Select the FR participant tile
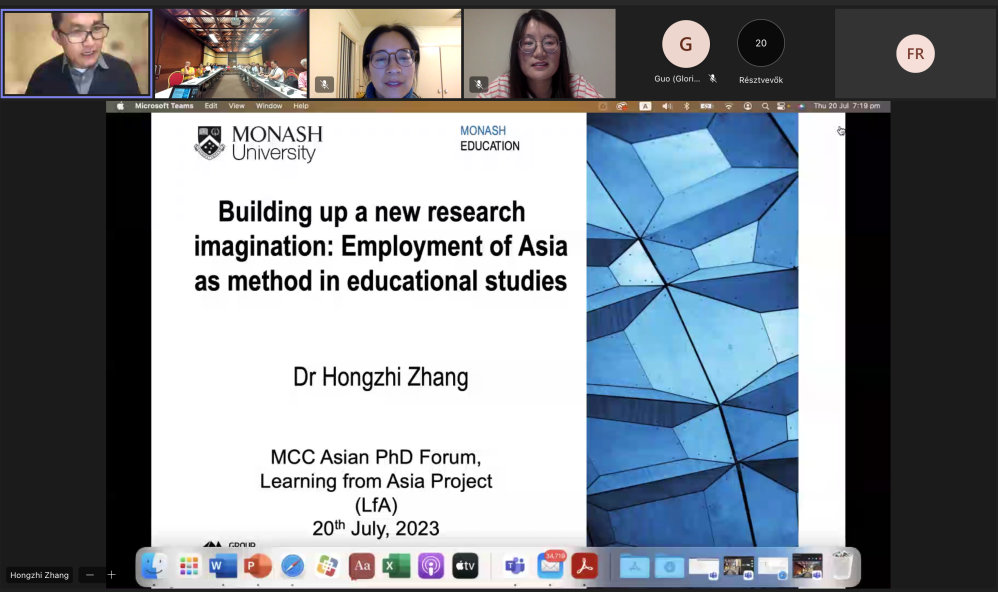This screenshot has height=592, width=998. pyautogui.click(x=915, y=54)
